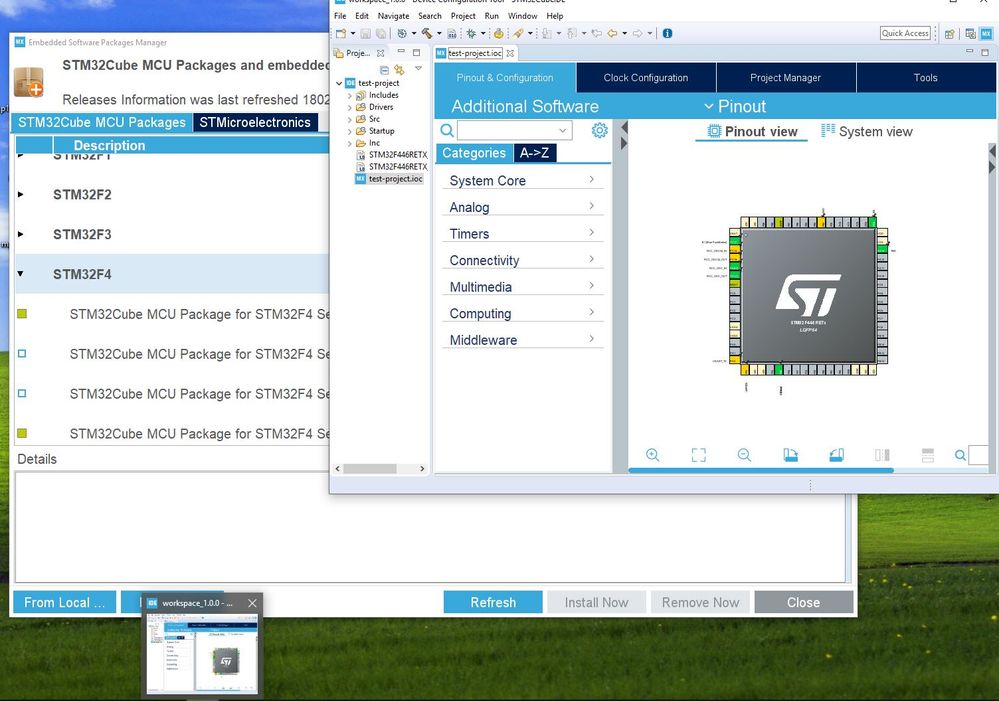This screenshot has height=701, width=999.
Task: Expand the Analog category
Action: click(x=522, y=207)
